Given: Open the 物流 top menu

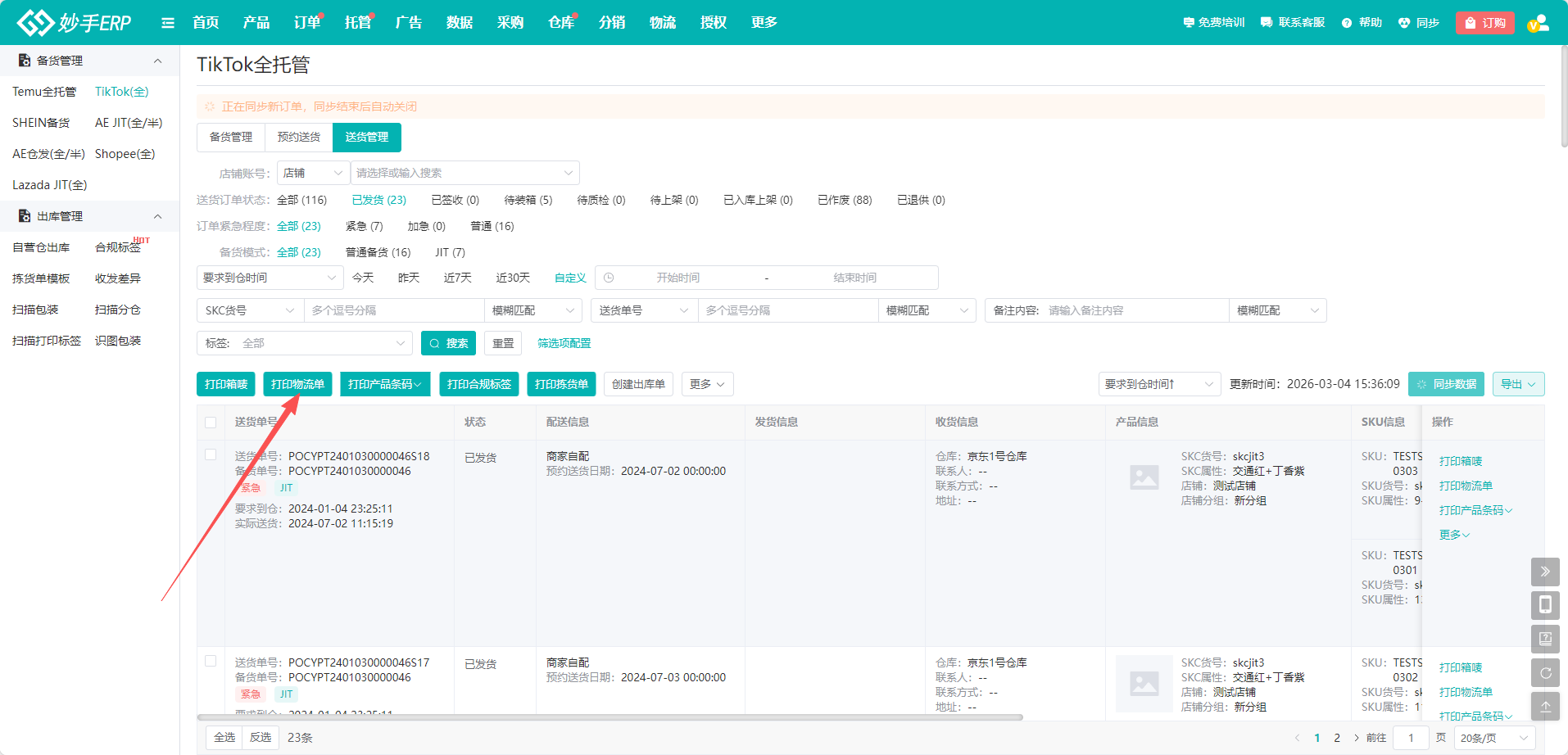Looking at the screenshot, I should tap(663, 22).
